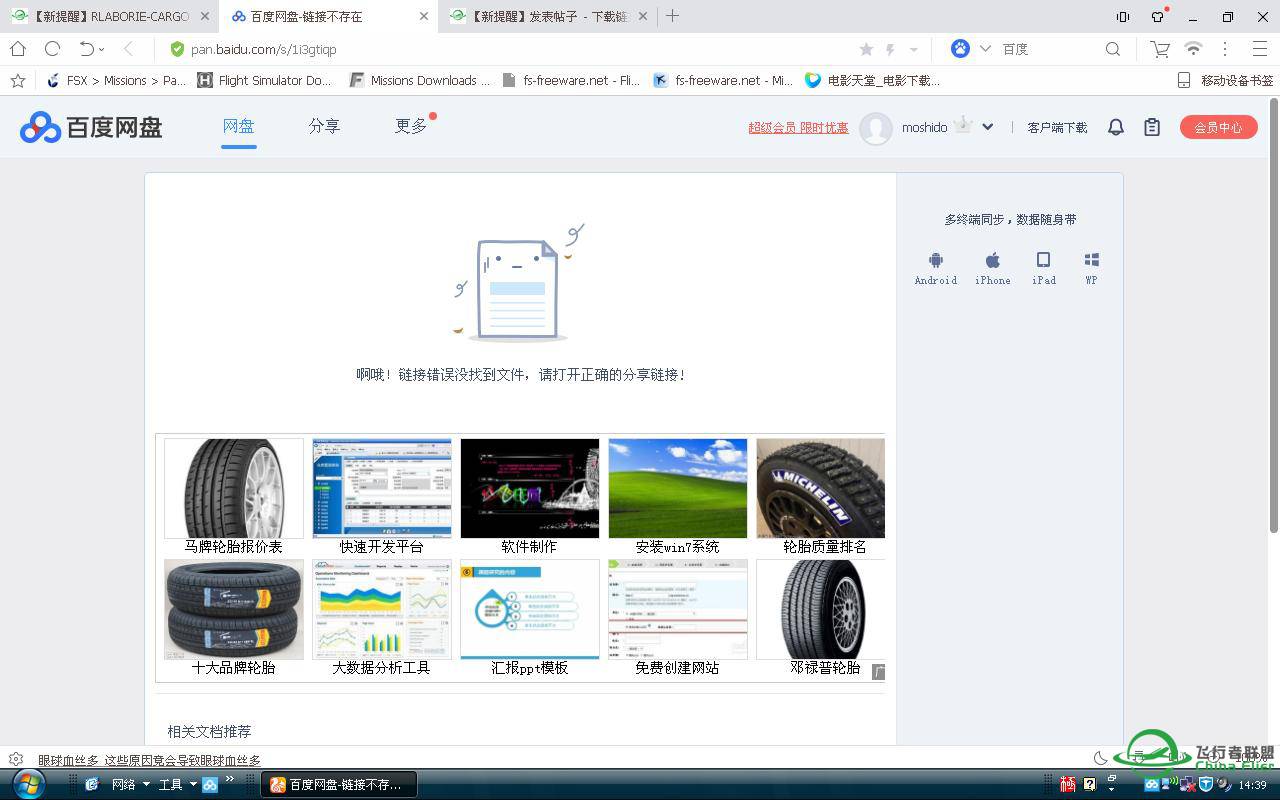1280x800 pixels.
Task: Expand the search engine selector chevron
Action: [985, 49]
